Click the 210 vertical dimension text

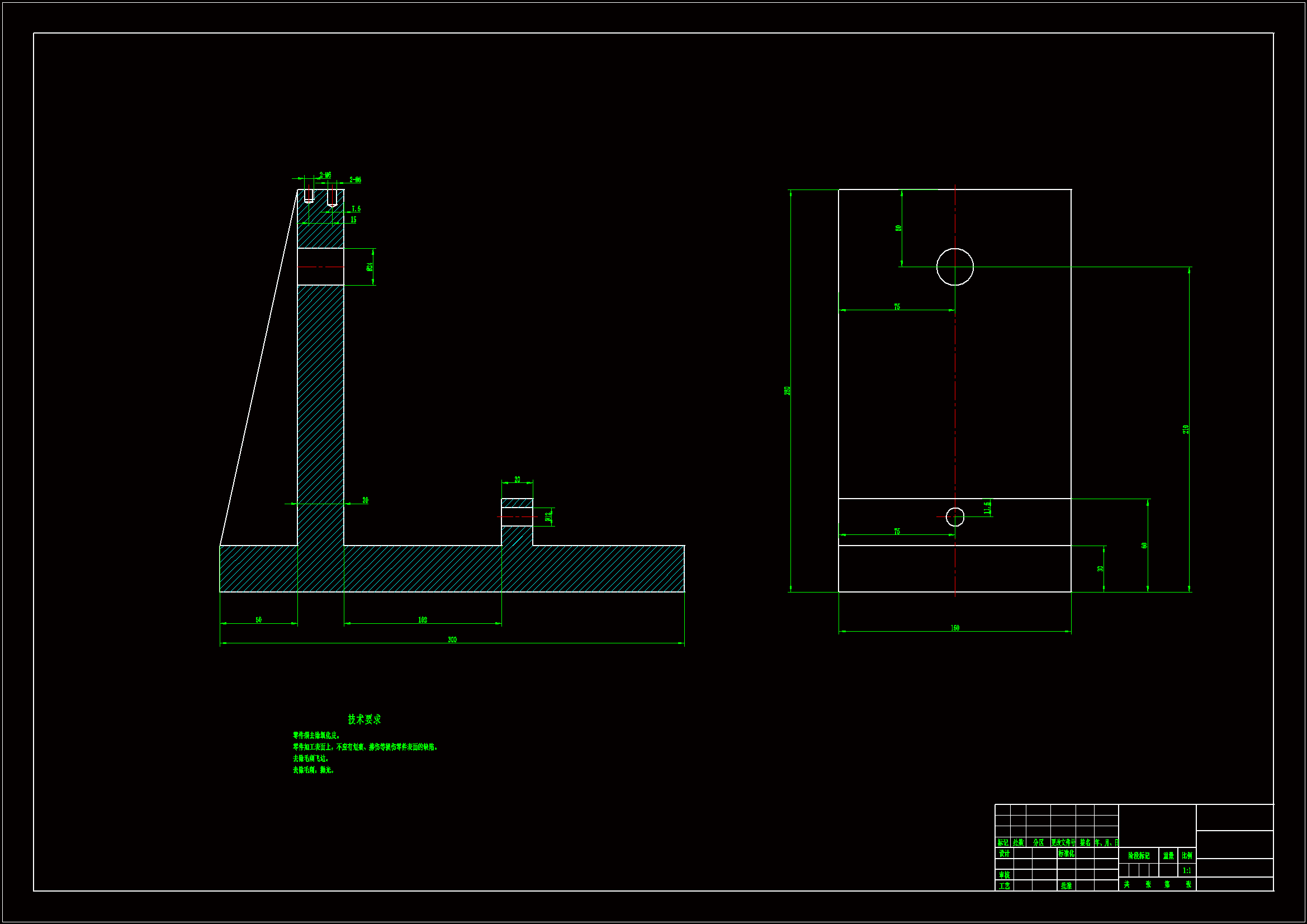tap(1186, 429)
